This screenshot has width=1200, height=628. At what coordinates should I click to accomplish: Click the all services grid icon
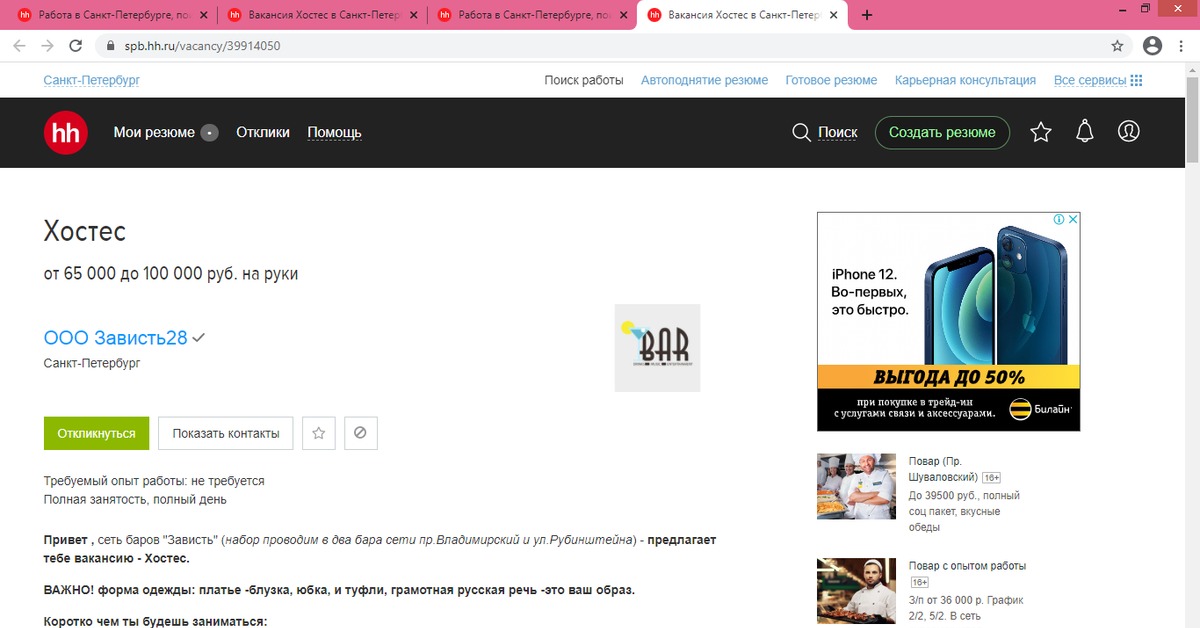pyautogui.click(x=1136, y=80)
